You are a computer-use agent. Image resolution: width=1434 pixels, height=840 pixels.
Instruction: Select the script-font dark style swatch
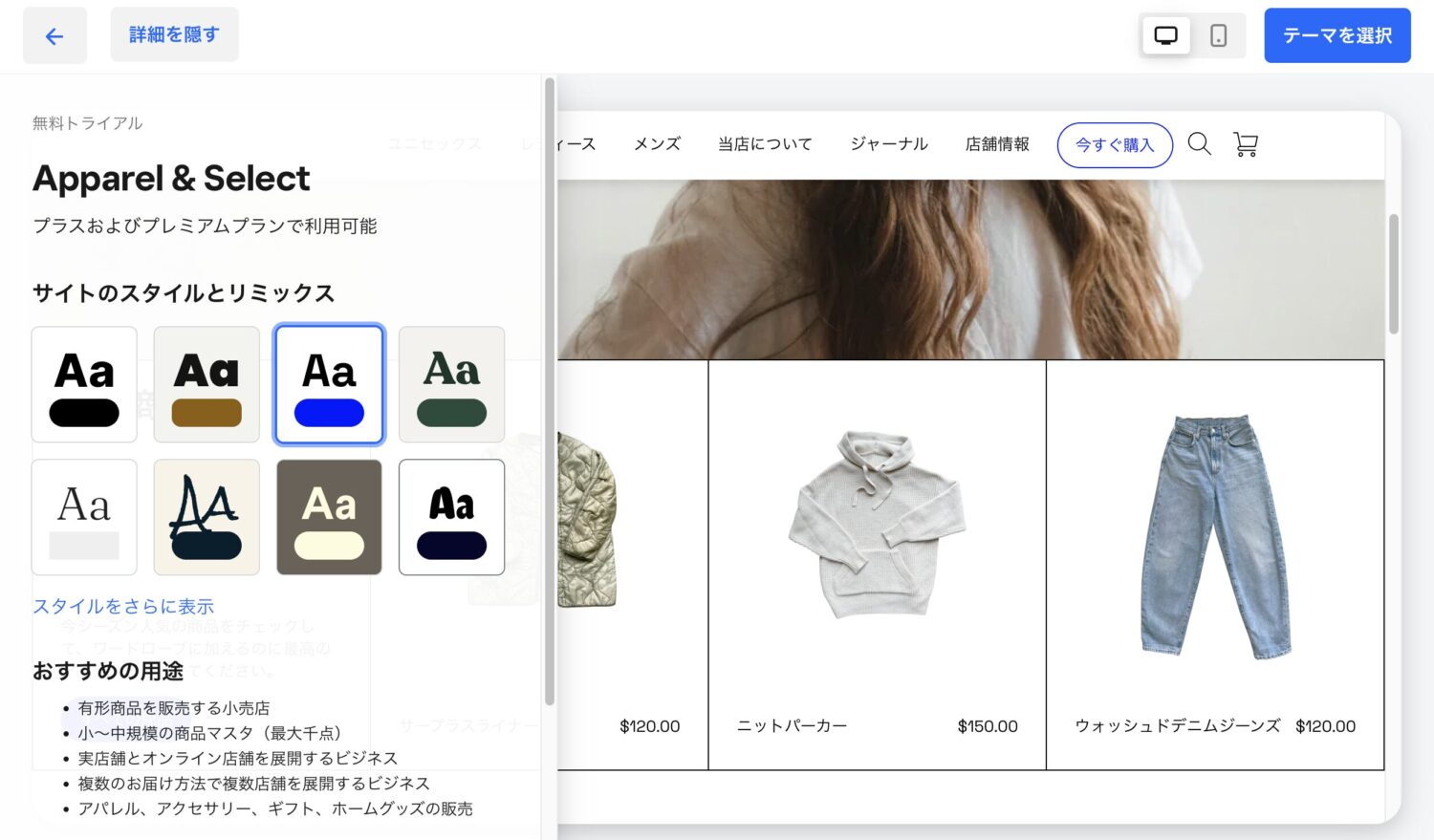pyautogui.click(x=206, y=517)
